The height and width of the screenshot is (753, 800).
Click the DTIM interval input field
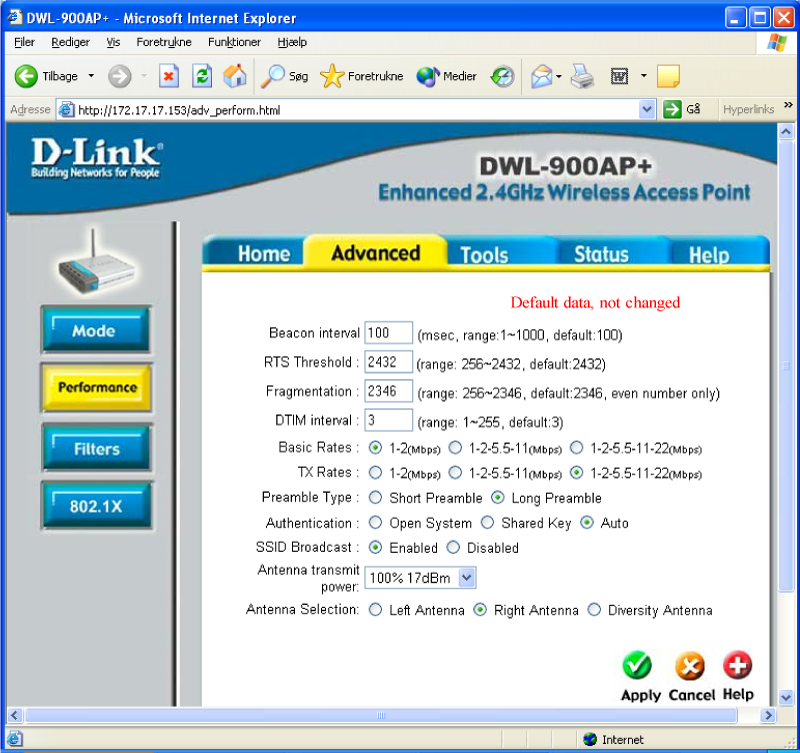pyautogui.click(x=388, y=420)
